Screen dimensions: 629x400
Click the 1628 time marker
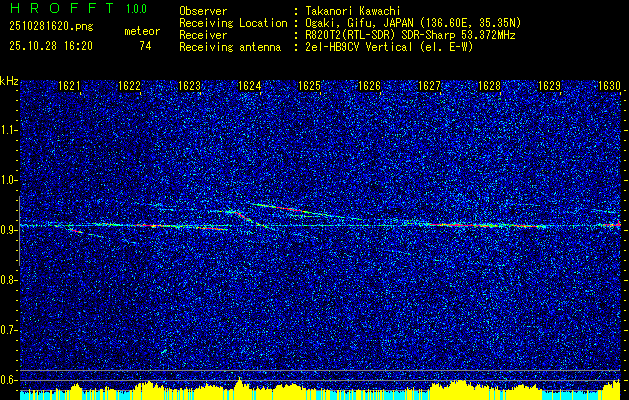point(489,86)
